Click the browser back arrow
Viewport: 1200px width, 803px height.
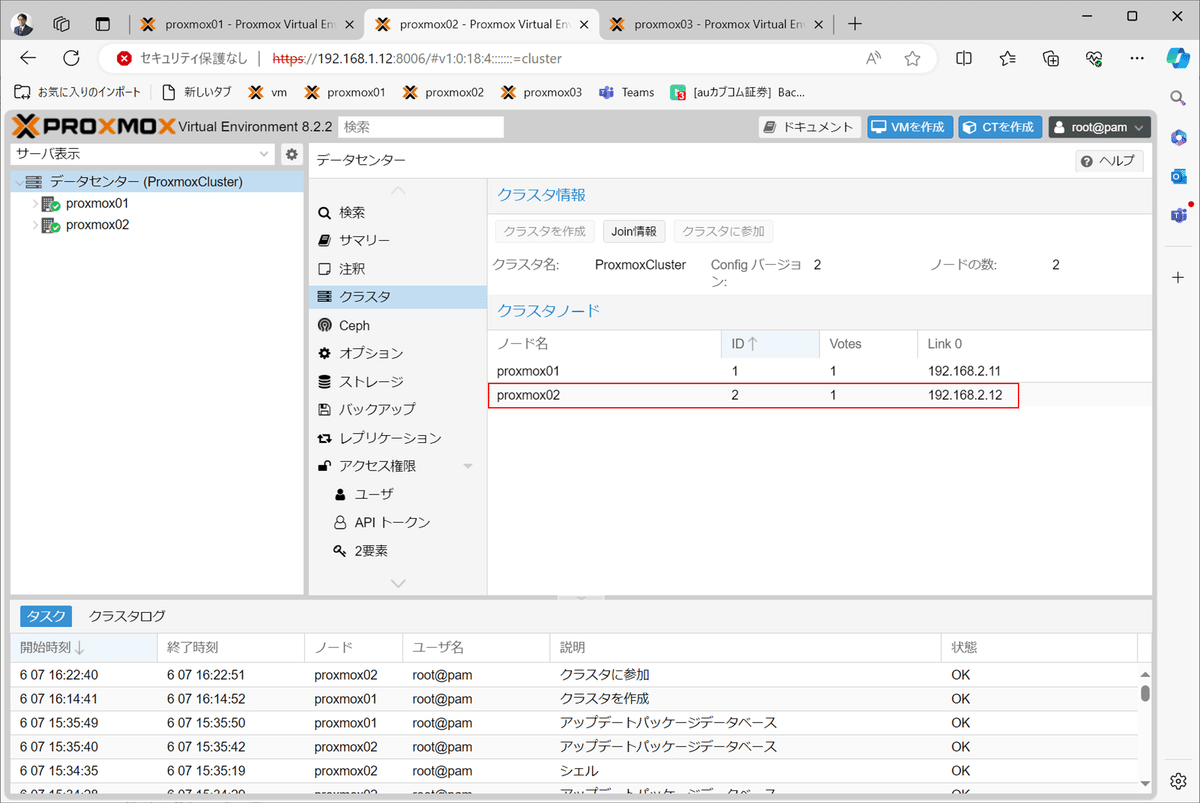point(28,59)
